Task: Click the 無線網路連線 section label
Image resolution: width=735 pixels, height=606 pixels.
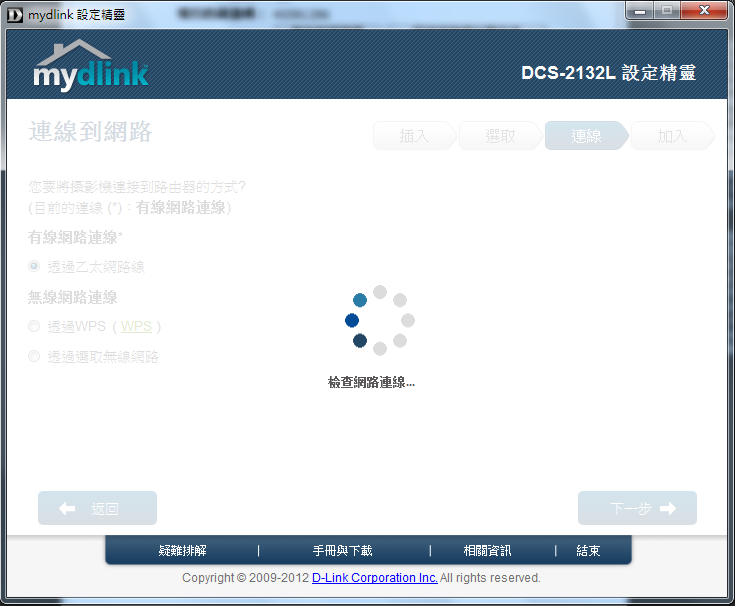Action: coord(73,297)
